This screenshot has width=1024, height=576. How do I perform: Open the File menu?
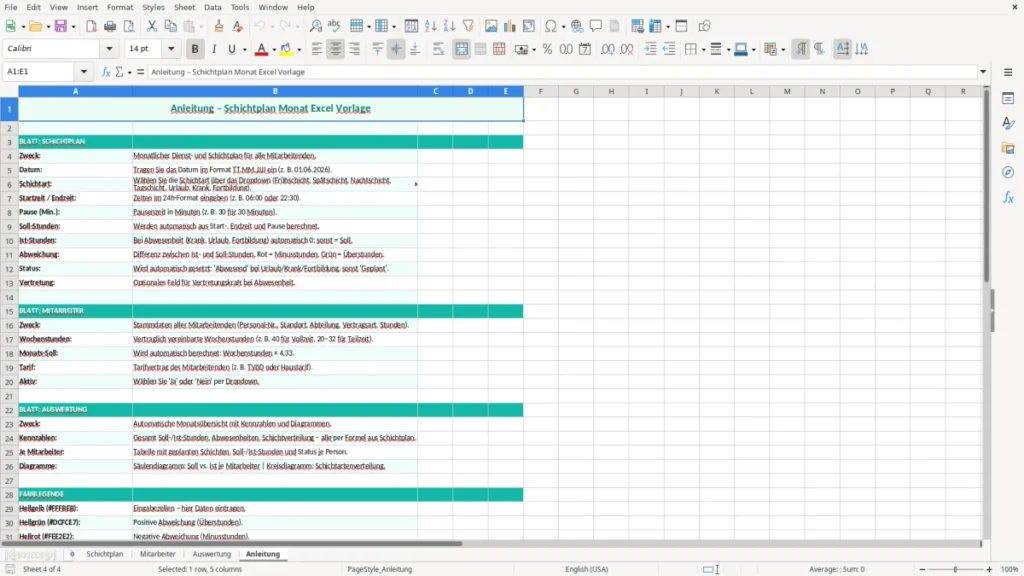click(x=11, y=7)
